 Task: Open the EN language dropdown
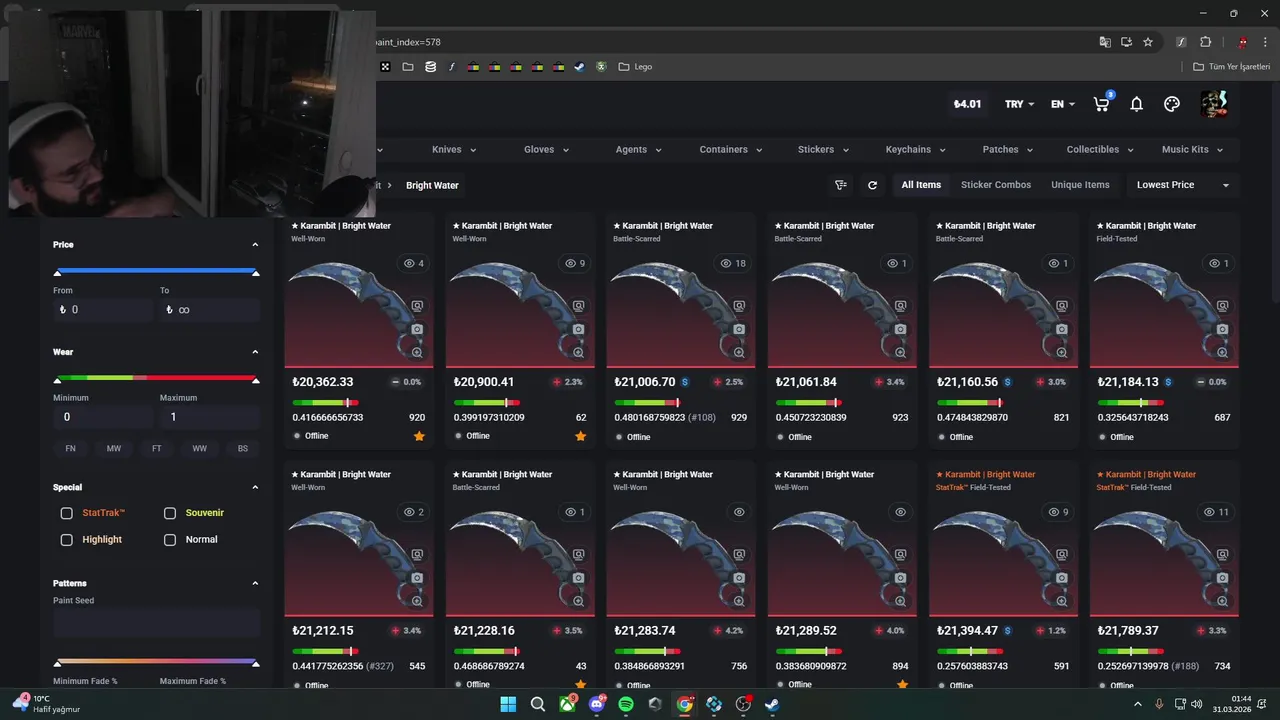pyautogui.click(x=1063, y=104)
